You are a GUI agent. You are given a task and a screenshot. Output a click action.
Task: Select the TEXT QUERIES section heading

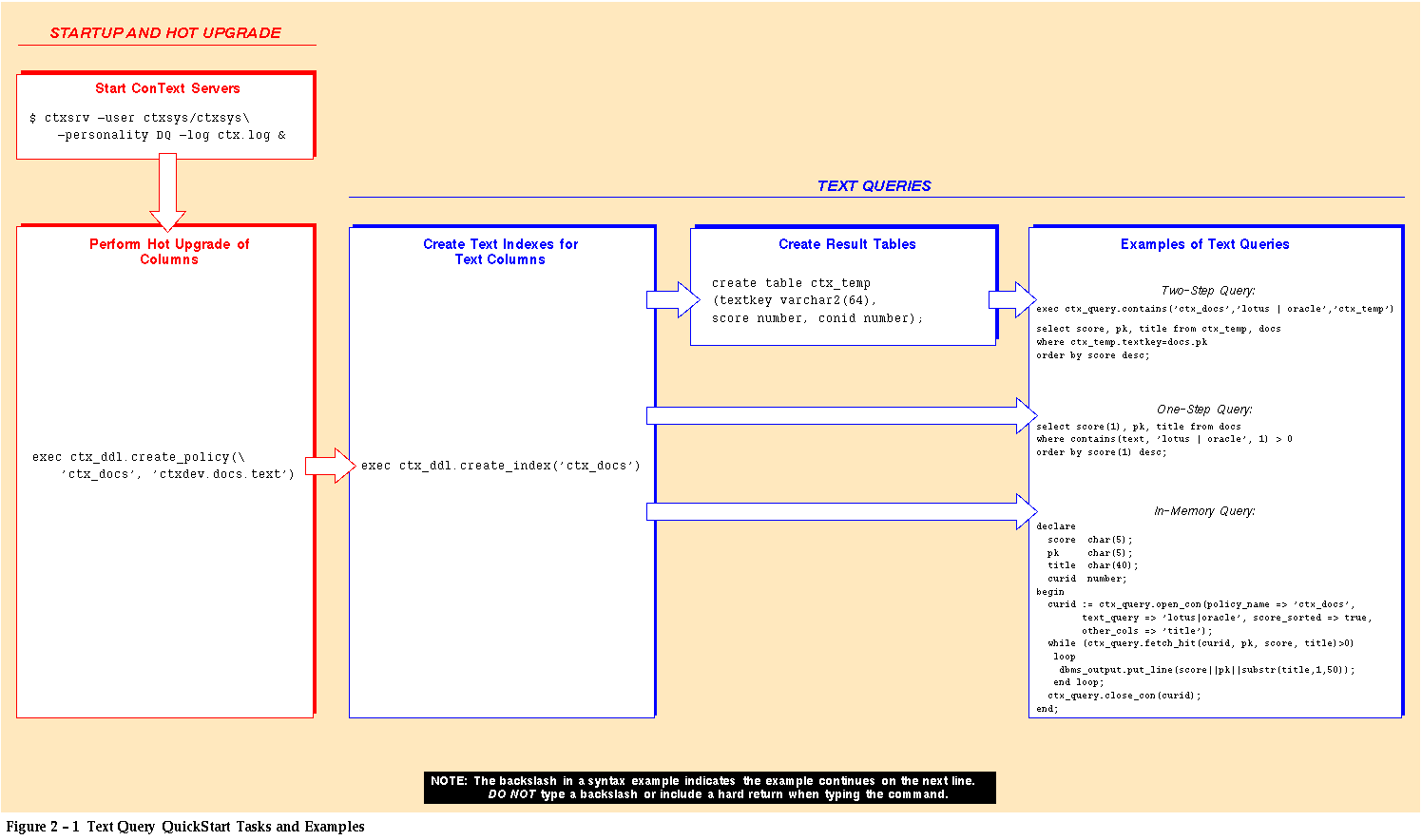click(x=874, y=186)
